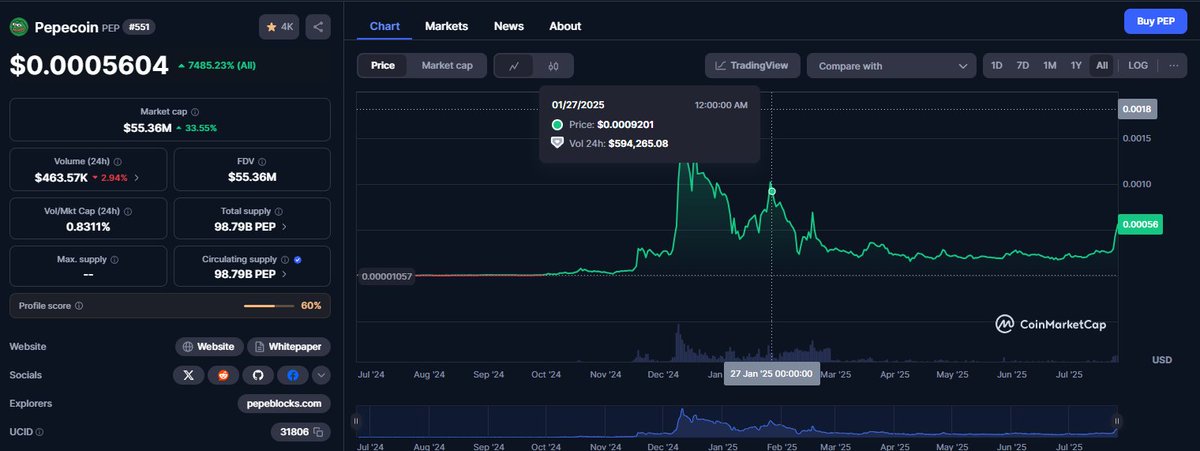
Task: Click the Pepecoin frog logo
Action: click(19, 27)
